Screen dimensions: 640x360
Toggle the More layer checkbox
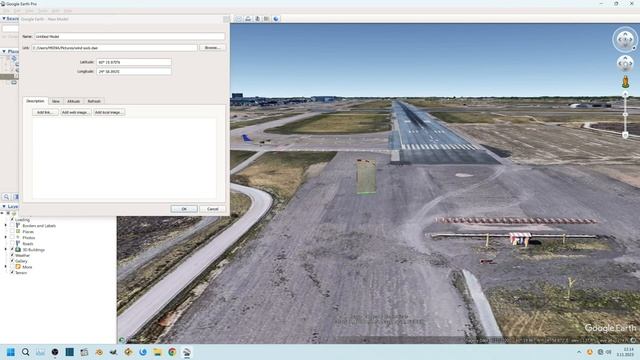[12, 267]
